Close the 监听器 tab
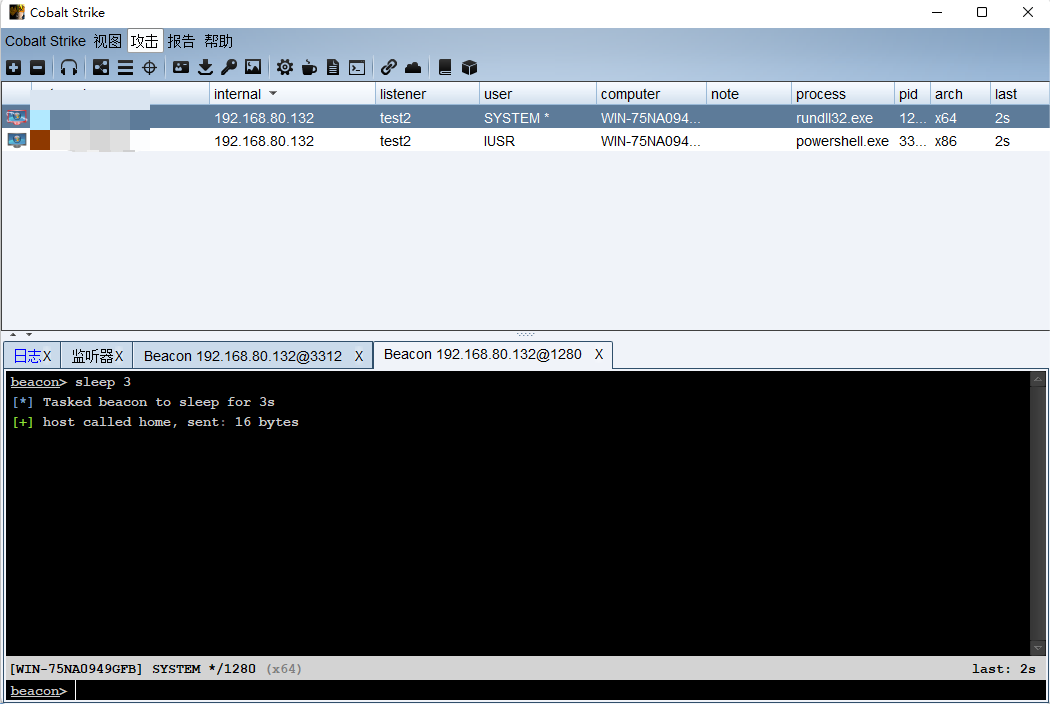 click(119, 356)
